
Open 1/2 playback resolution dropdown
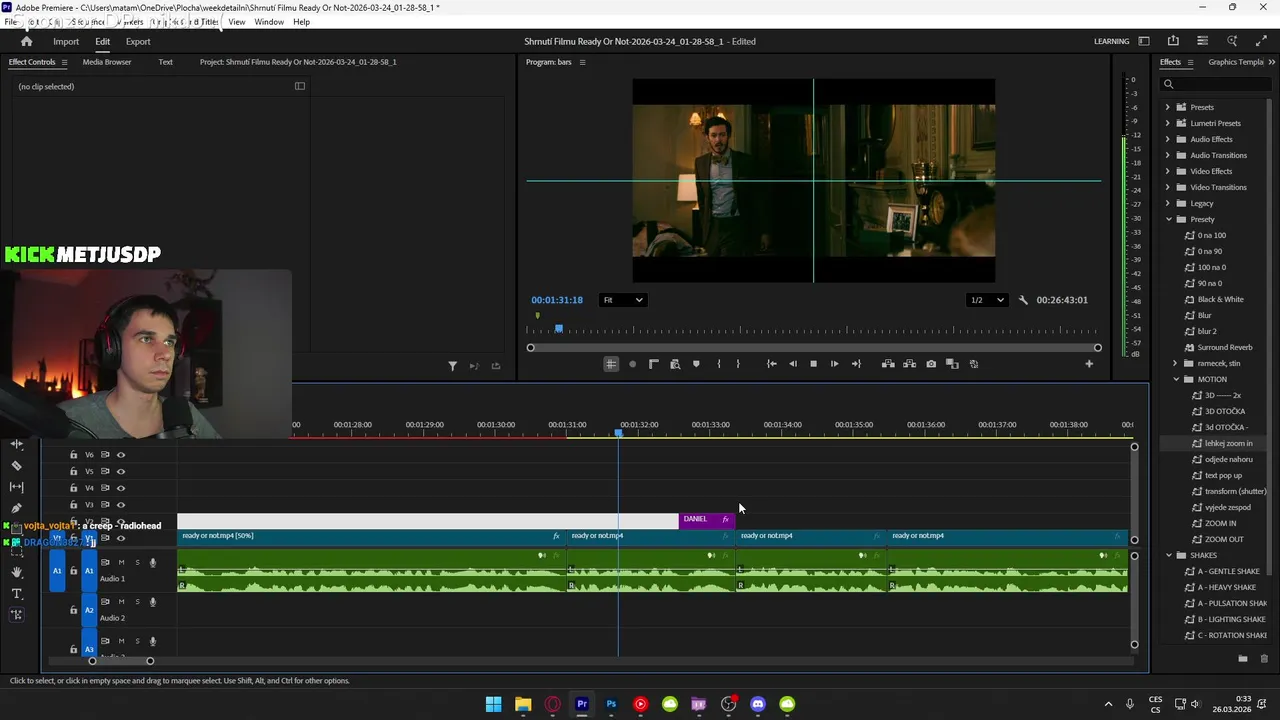pyautogui.click(x=986, y=300)
